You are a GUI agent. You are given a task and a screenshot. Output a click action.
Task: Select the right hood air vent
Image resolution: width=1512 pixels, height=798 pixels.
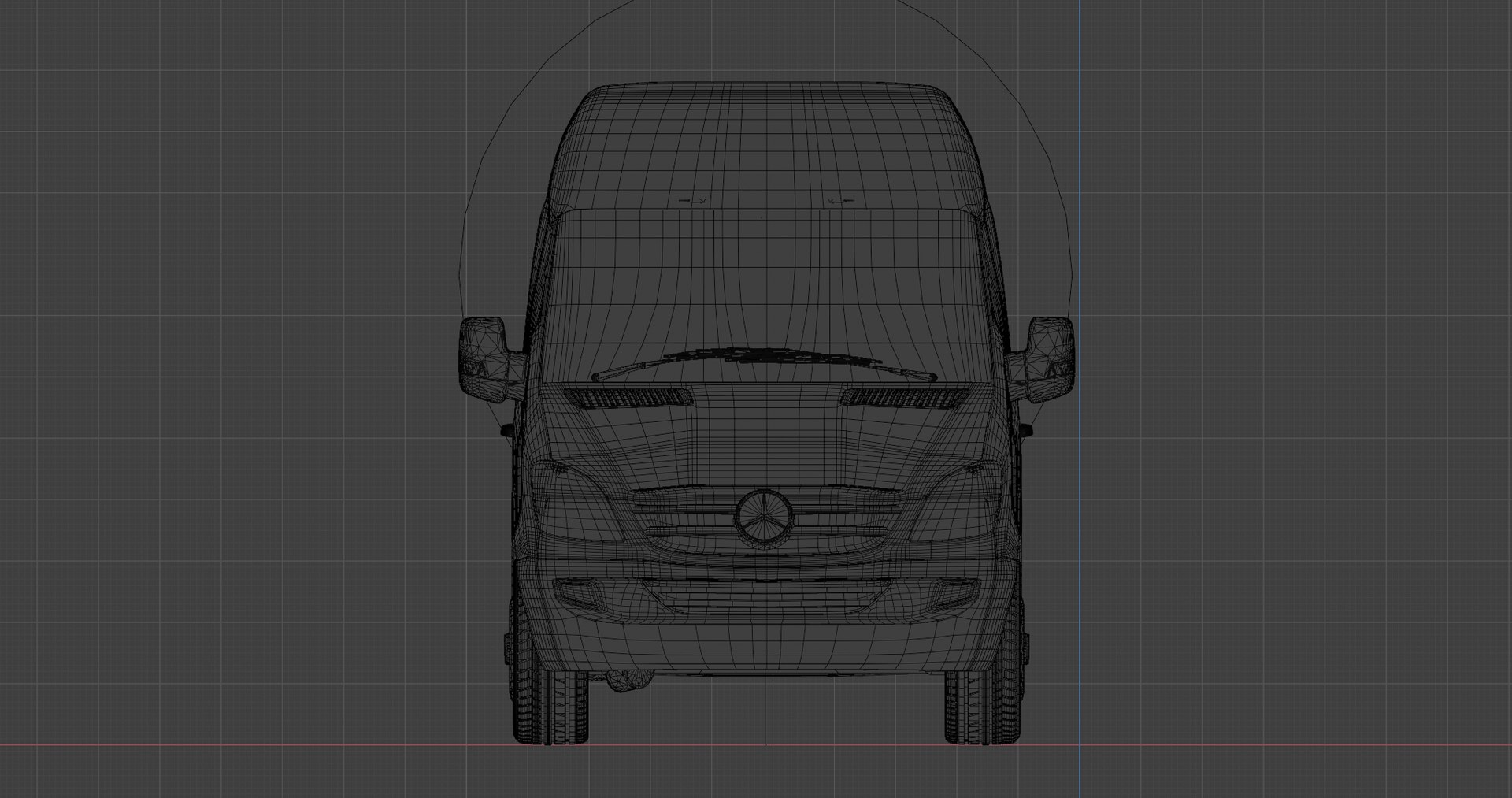click(x=906, y=398)
